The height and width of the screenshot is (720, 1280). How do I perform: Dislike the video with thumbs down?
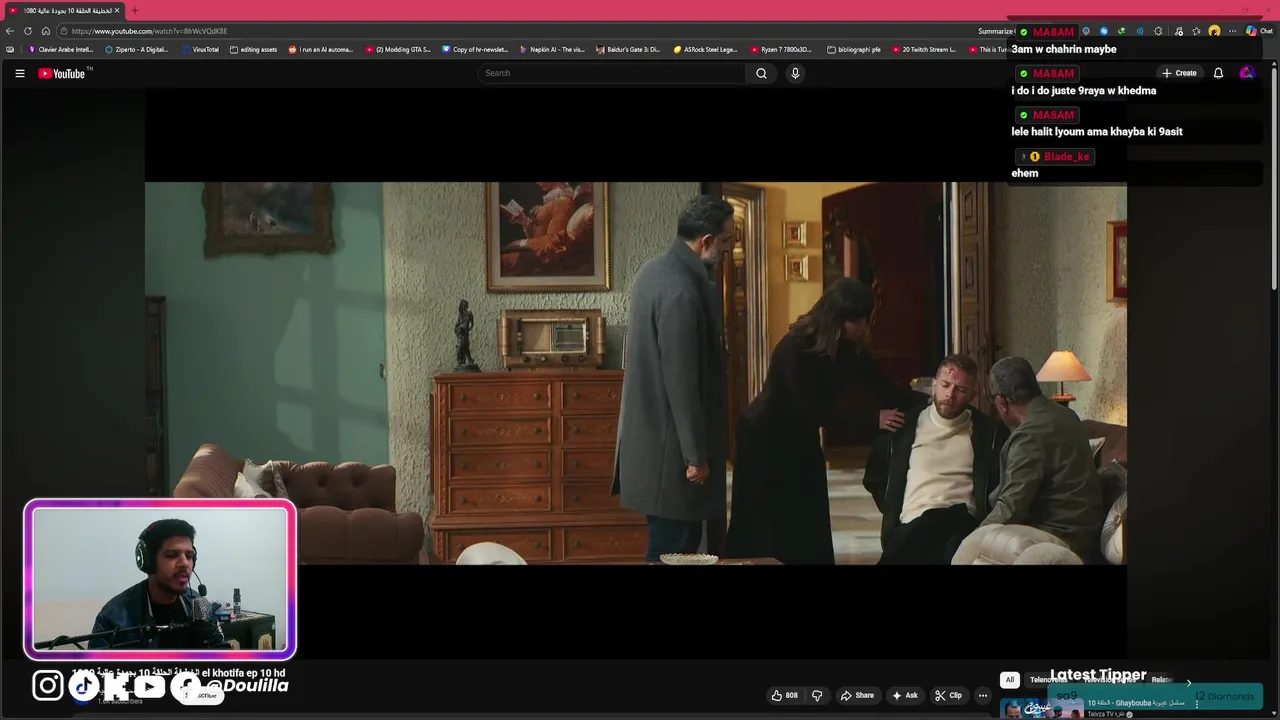point(817,695)
